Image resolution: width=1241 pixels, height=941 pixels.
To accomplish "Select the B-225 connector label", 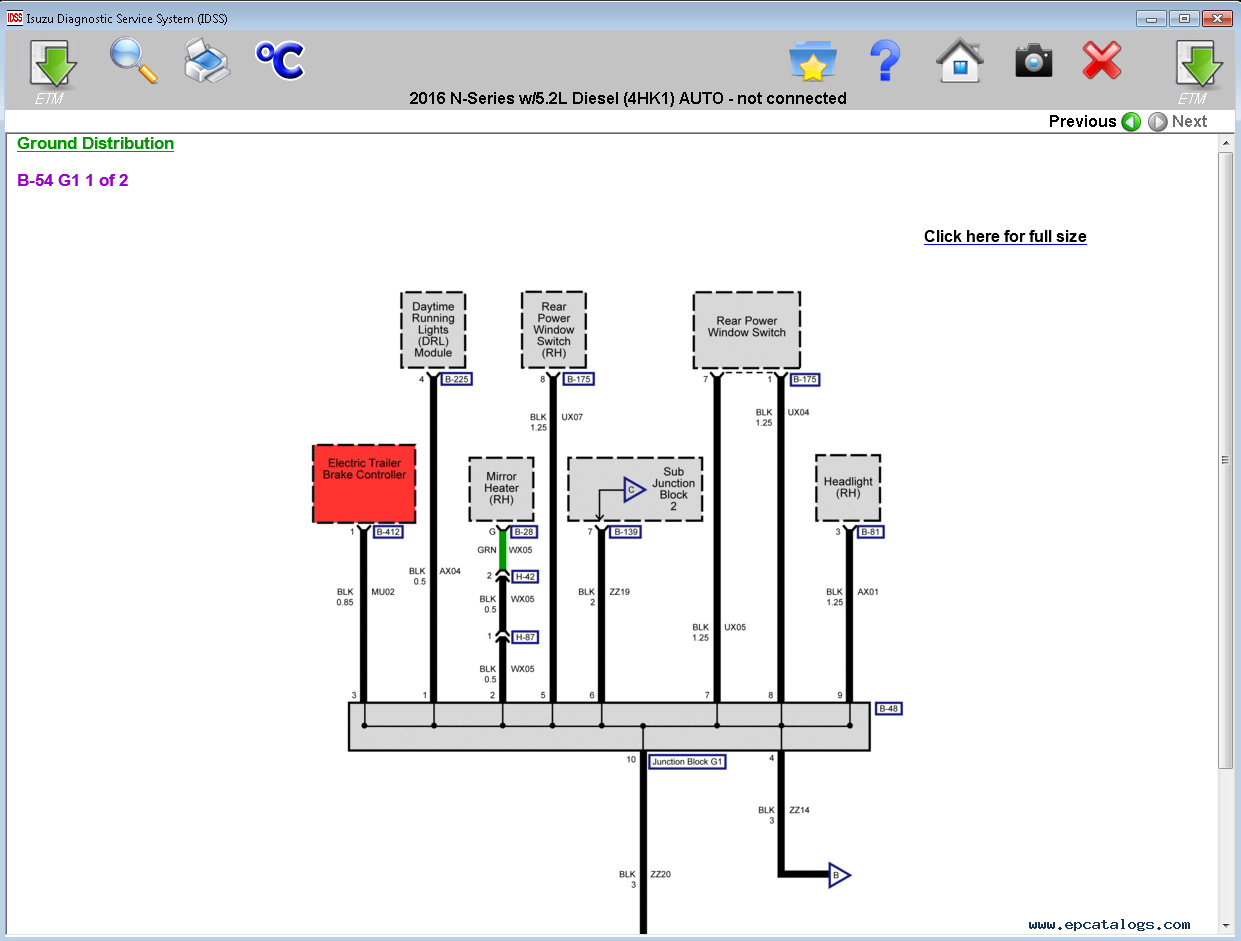I will pos(456,379).
